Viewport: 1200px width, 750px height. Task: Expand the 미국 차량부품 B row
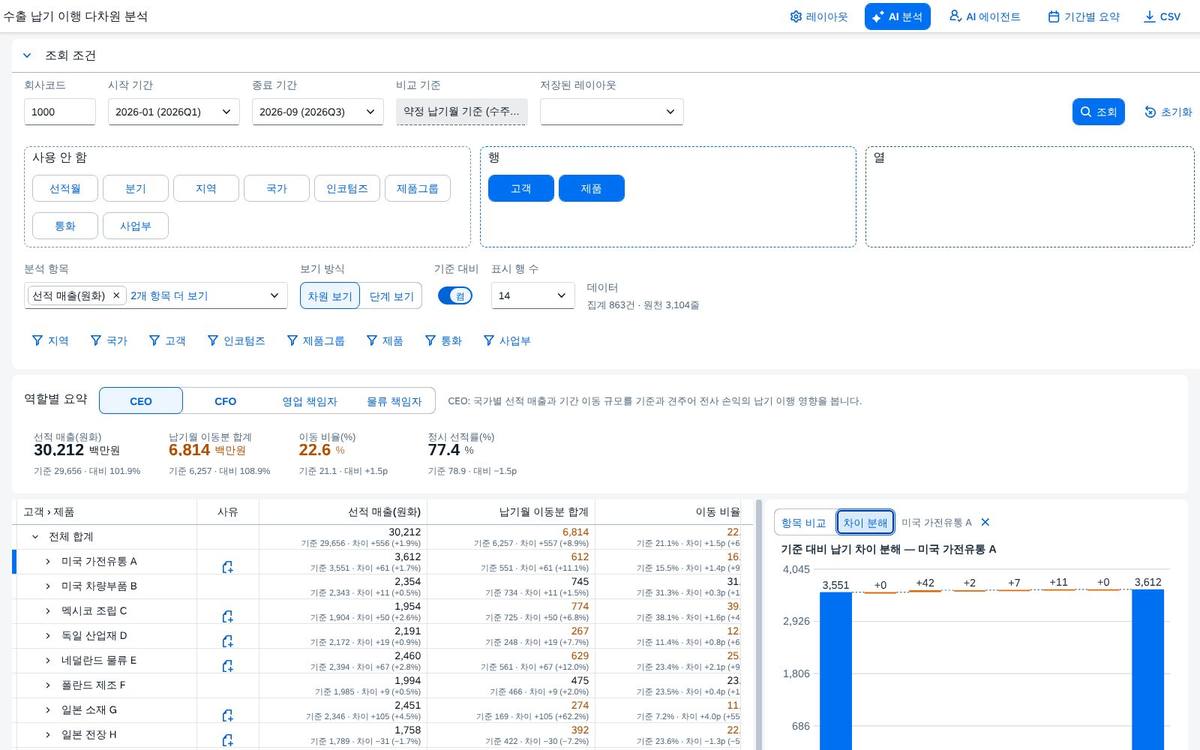[x=48, y=586]
